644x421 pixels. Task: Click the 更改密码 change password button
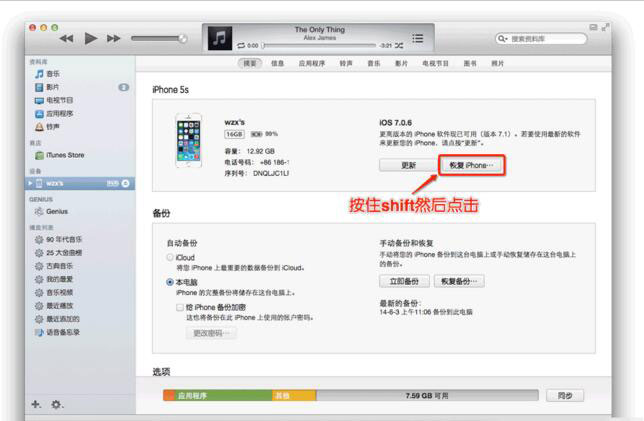coord(211,333)
